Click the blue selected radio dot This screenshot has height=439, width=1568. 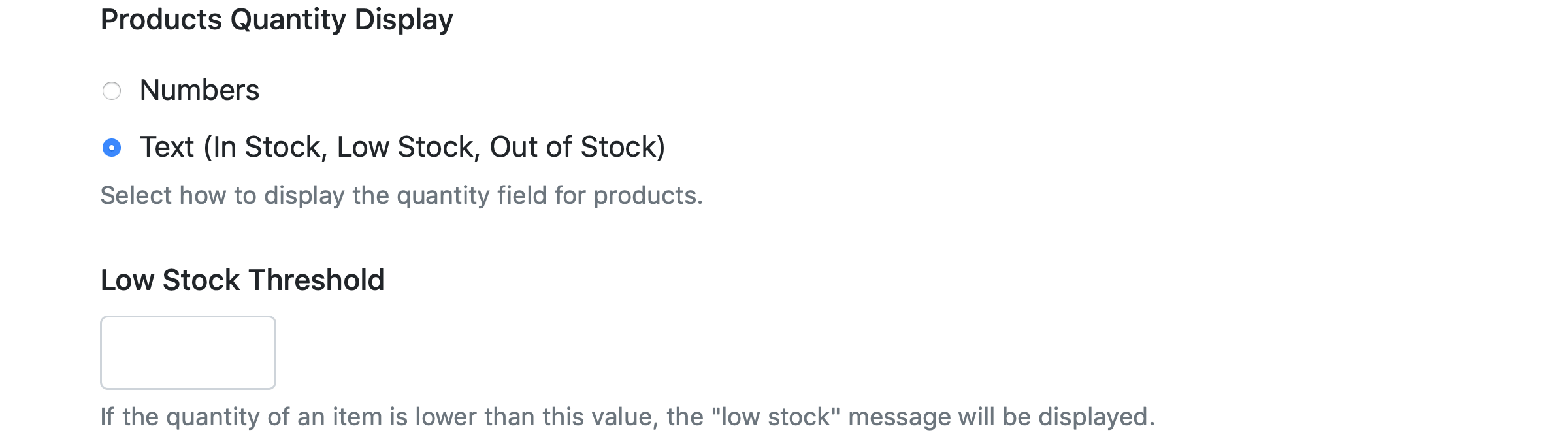112,148
